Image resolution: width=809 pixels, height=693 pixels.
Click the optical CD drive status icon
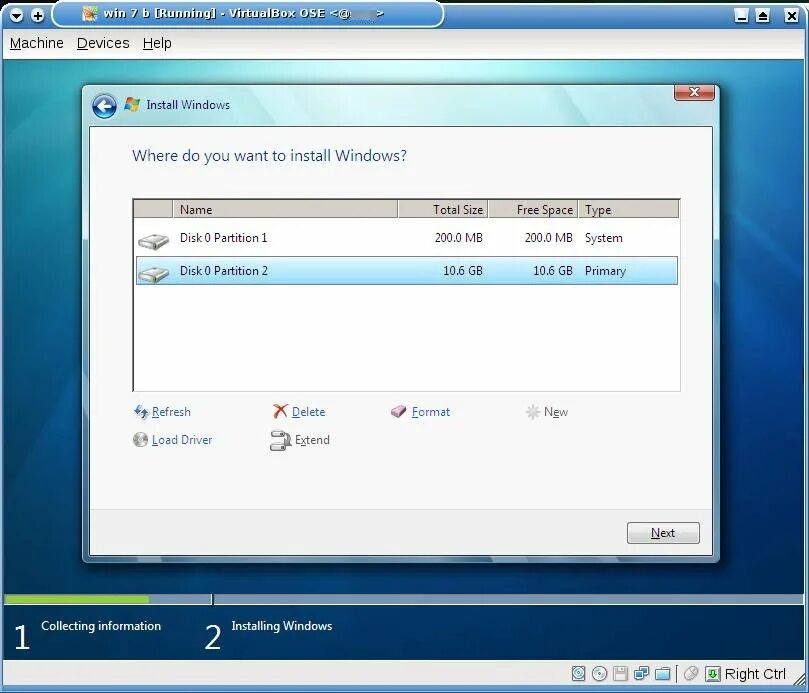(x=599, y=673)
